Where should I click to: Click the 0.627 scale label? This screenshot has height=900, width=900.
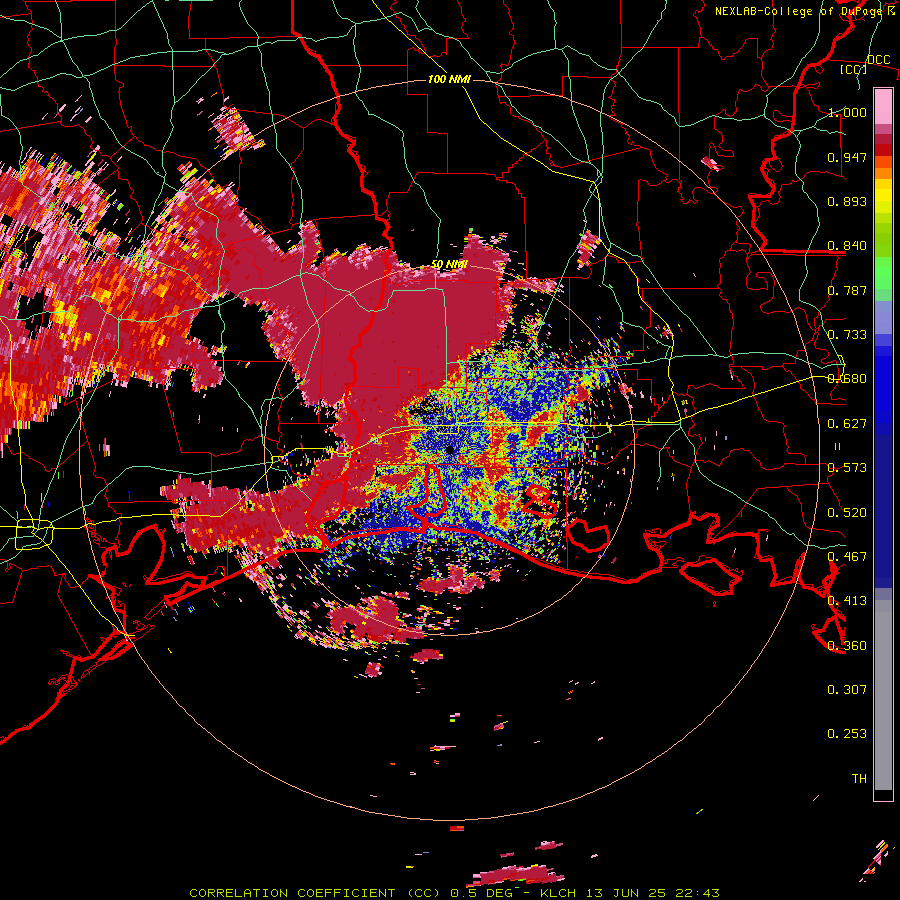pyautogui.click(x=847, y=424)
